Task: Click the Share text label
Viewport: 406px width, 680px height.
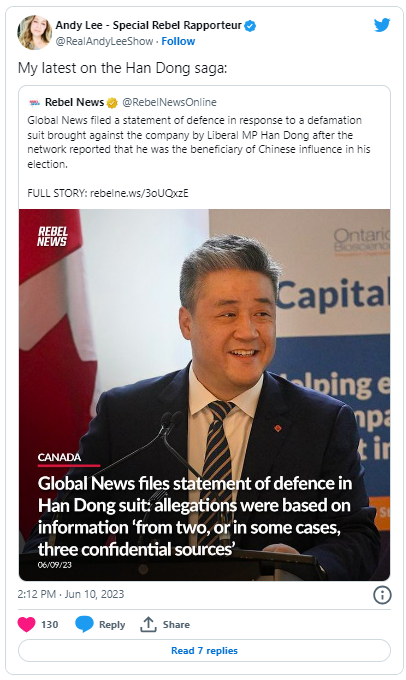Action: [176, 624]
